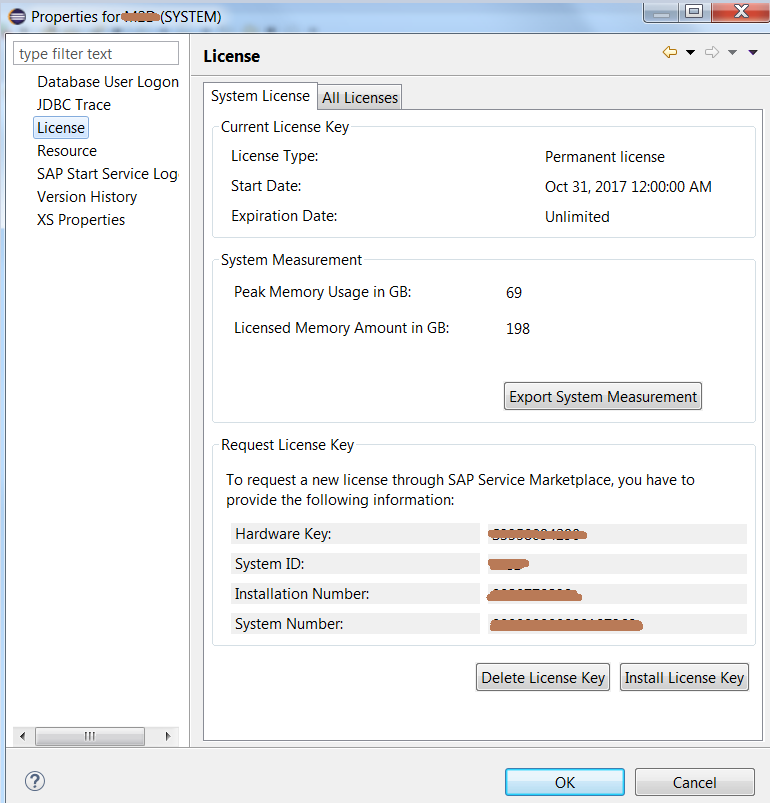The width and height of the screenshot is (770, 803).
Task: Click the 'License Type:' label
Action: pos(274,156)
